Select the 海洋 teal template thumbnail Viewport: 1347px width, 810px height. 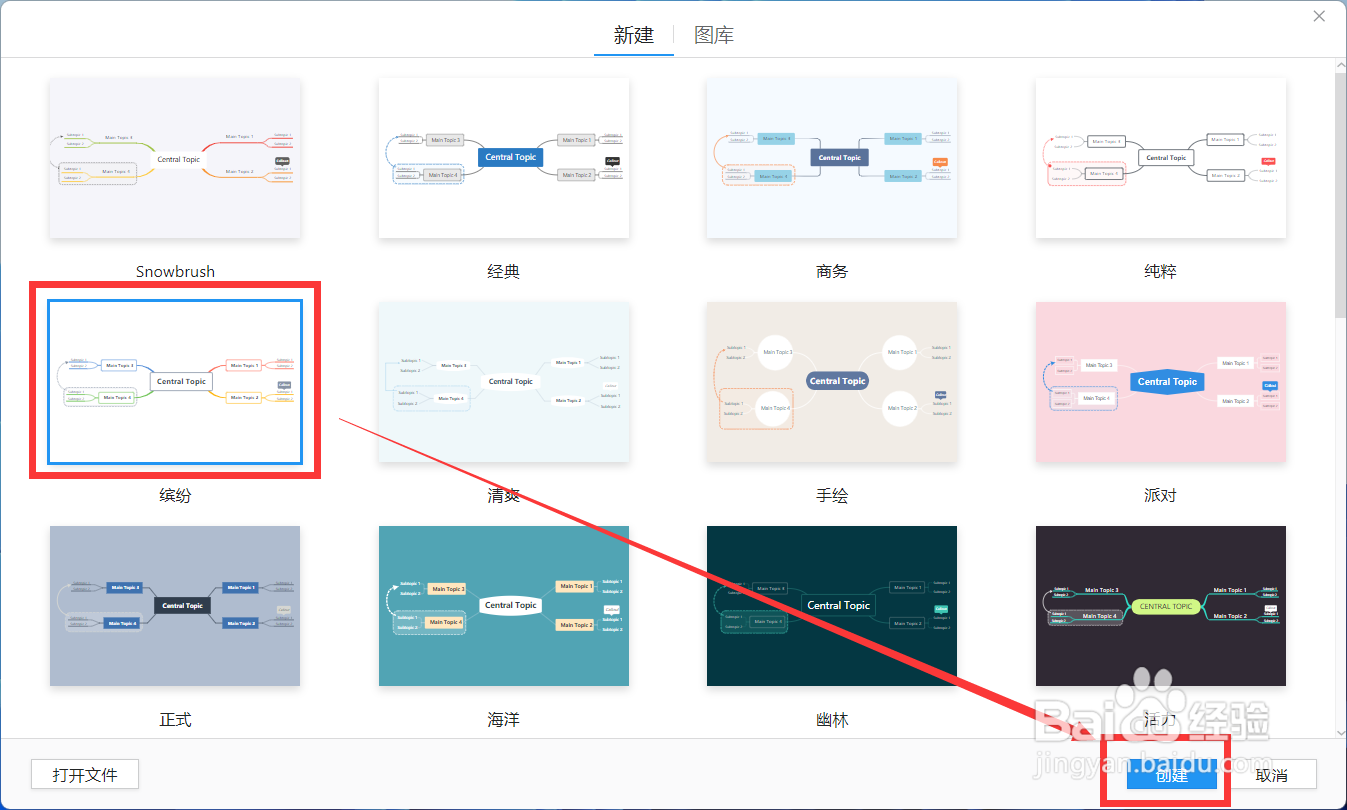pyautogui.click(x=504, y=606)
